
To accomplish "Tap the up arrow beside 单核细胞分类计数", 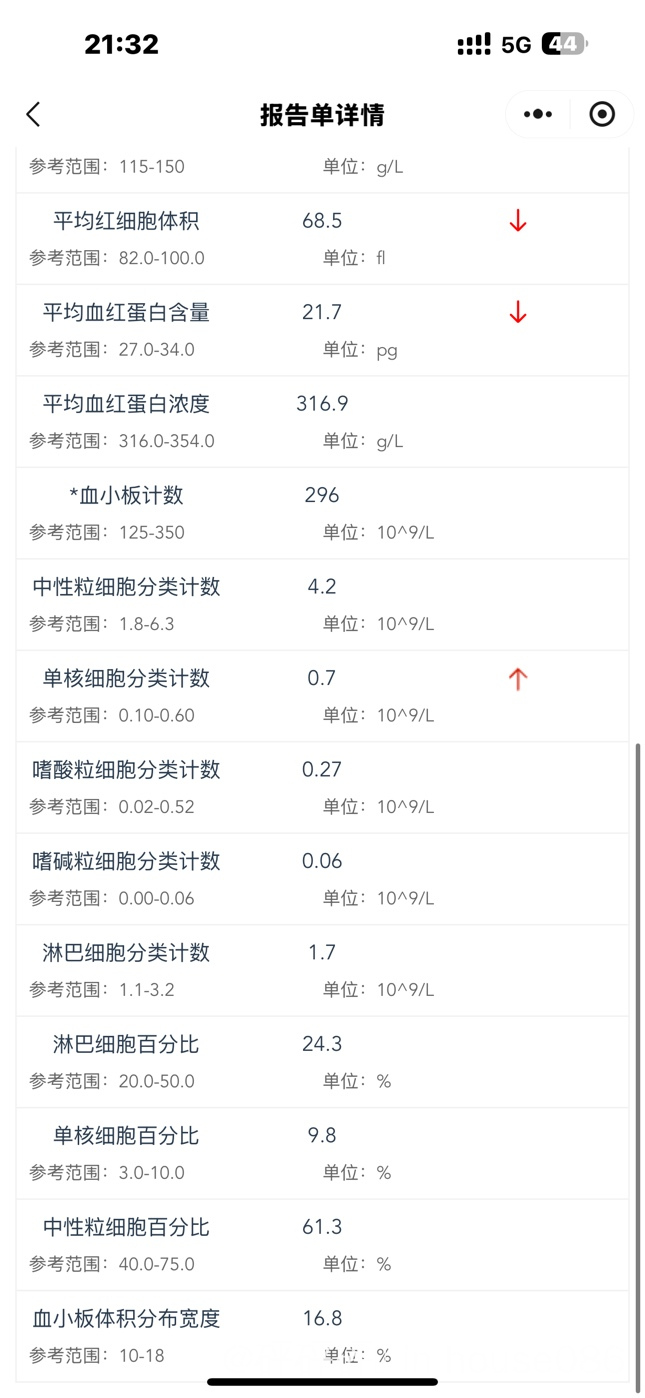I will tap(517, 679).
